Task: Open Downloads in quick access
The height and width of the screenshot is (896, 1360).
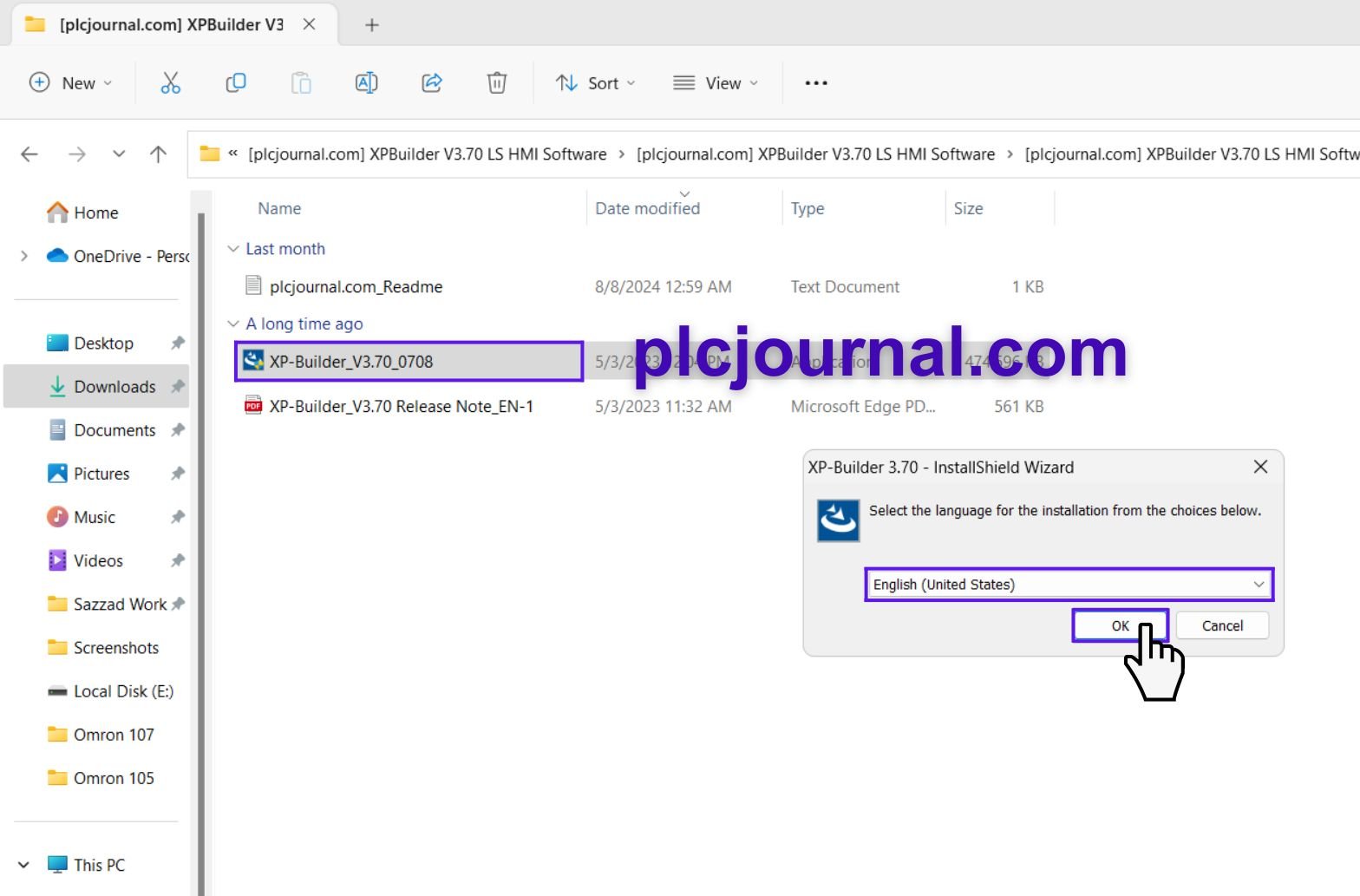Action: point(103,387)
